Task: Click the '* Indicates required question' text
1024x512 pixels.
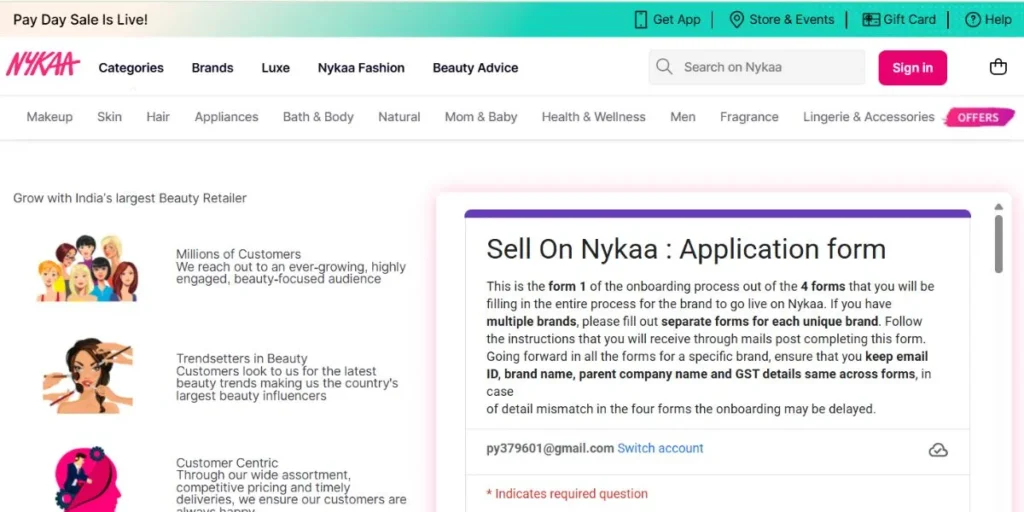Action: tap(567, 494)
